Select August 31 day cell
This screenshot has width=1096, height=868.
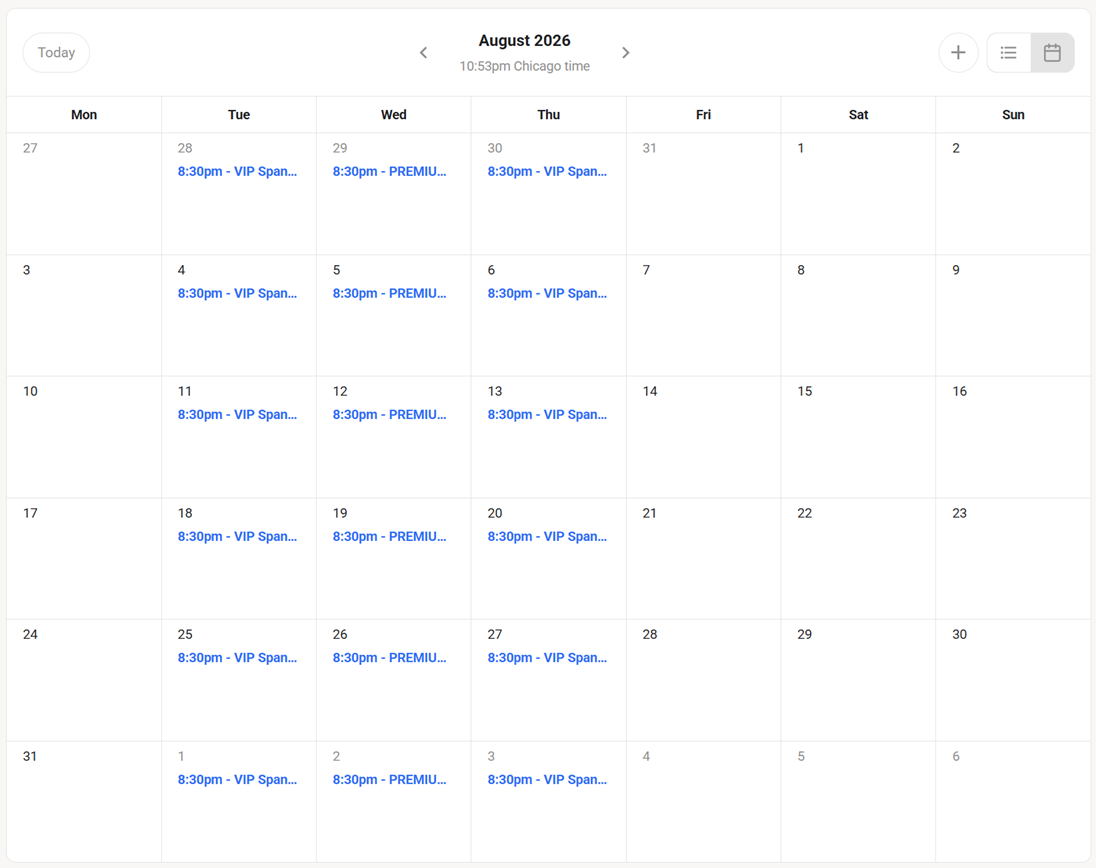pyautogui.click(x=84, y=802)
